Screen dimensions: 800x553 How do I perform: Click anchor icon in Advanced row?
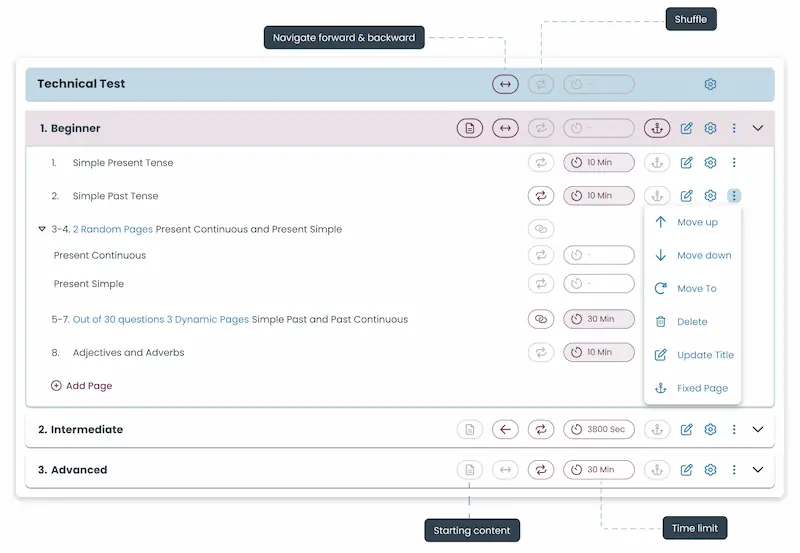[657, 470]
